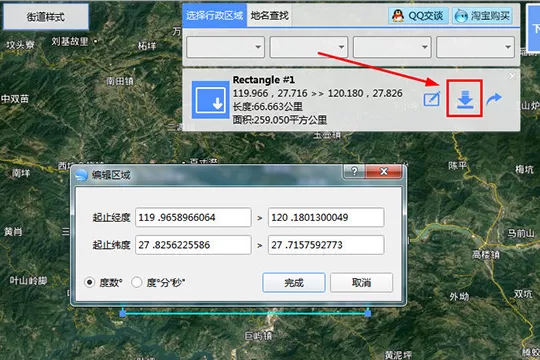
Task: Open the 街道样式 street style button
Action: tap(45, 17)
